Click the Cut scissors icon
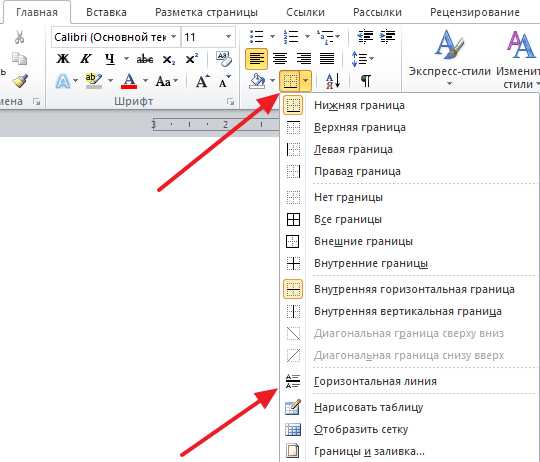540x462 pixels. [x=19, y=37]
